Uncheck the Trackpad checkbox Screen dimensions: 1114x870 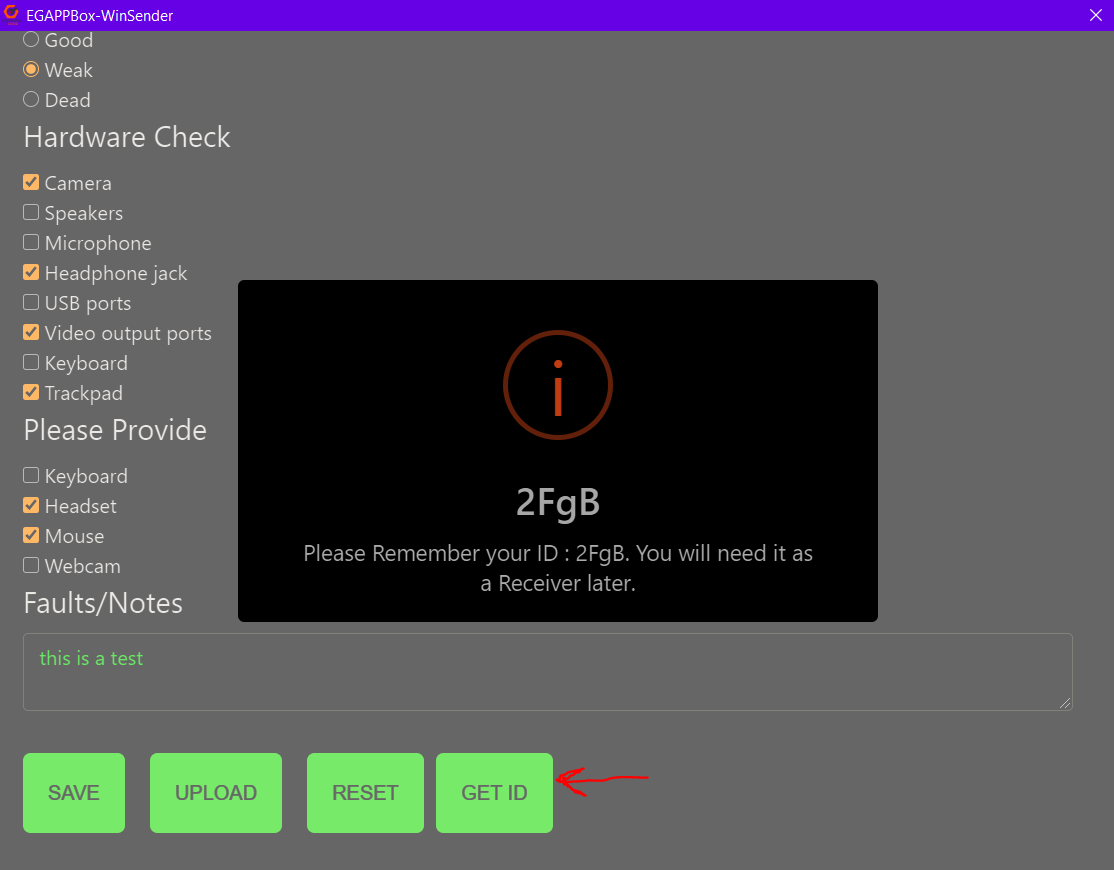(x=31, y=393)
